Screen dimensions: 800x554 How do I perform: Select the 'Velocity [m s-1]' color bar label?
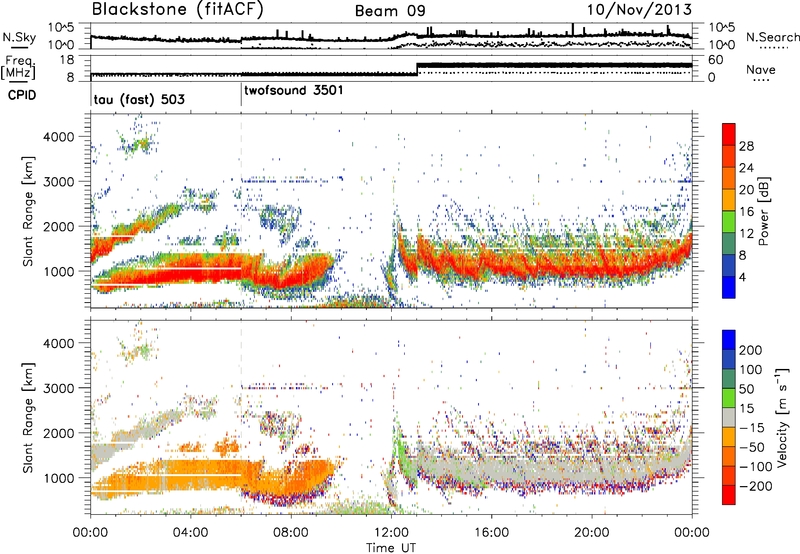783,417
